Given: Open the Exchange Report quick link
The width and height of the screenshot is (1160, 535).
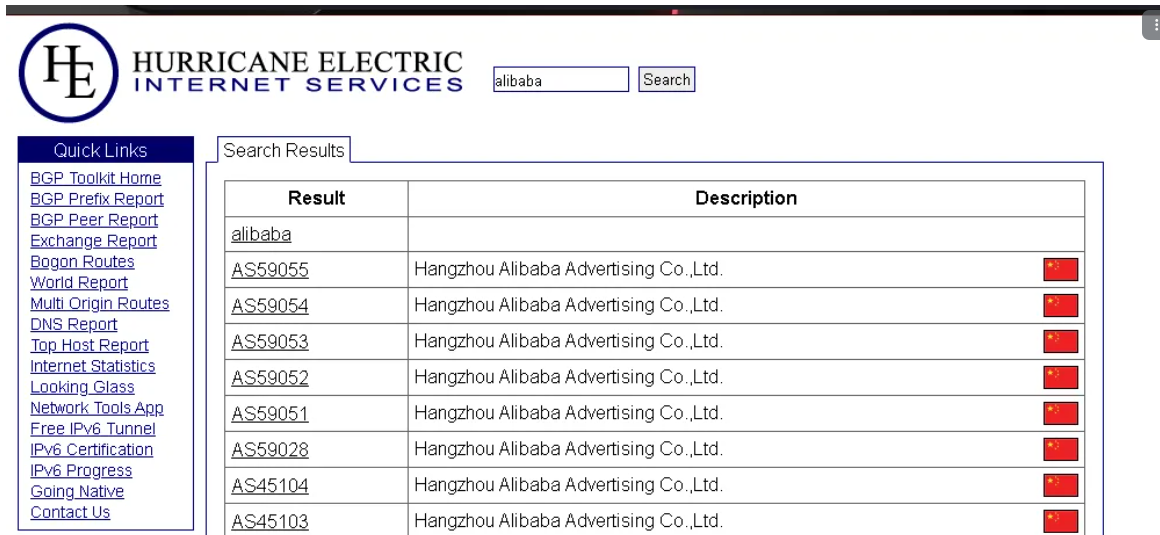Looking at the screenshot, I should [x=93, y=240].
